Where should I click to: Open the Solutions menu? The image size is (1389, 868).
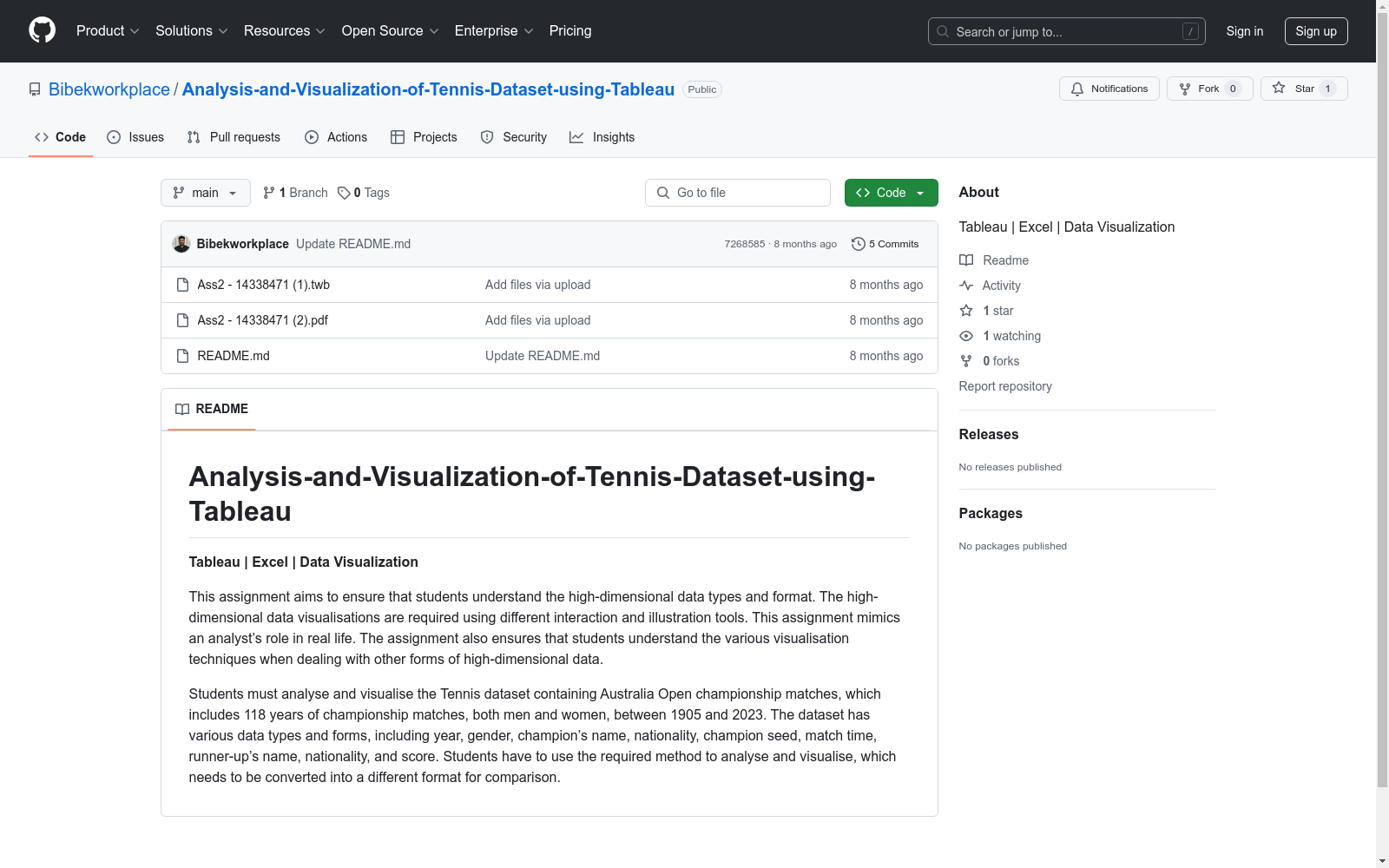click(x=192, y=30)
